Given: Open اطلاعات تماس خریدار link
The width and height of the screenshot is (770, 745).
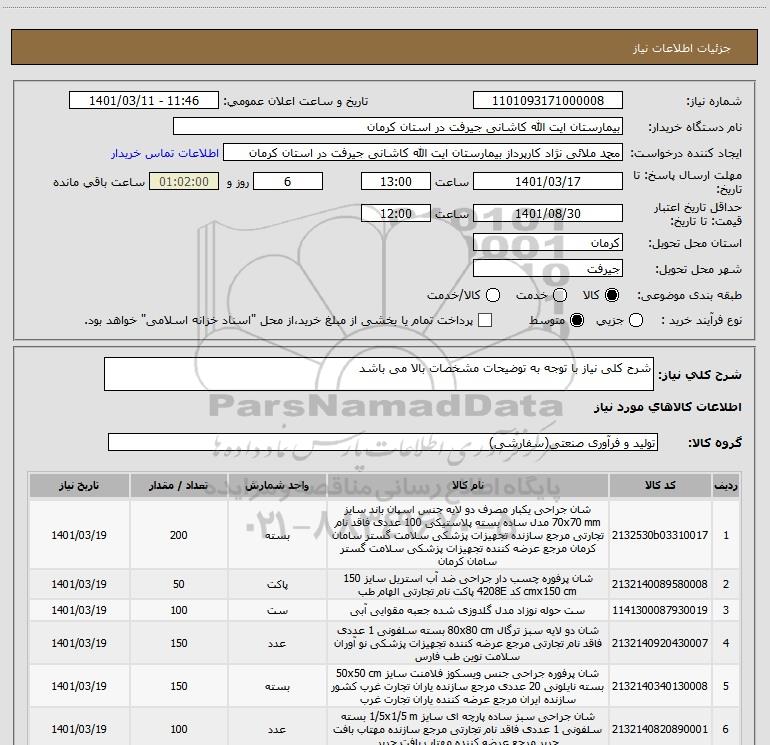Looking at the screenshot, I should pos(165,153).
